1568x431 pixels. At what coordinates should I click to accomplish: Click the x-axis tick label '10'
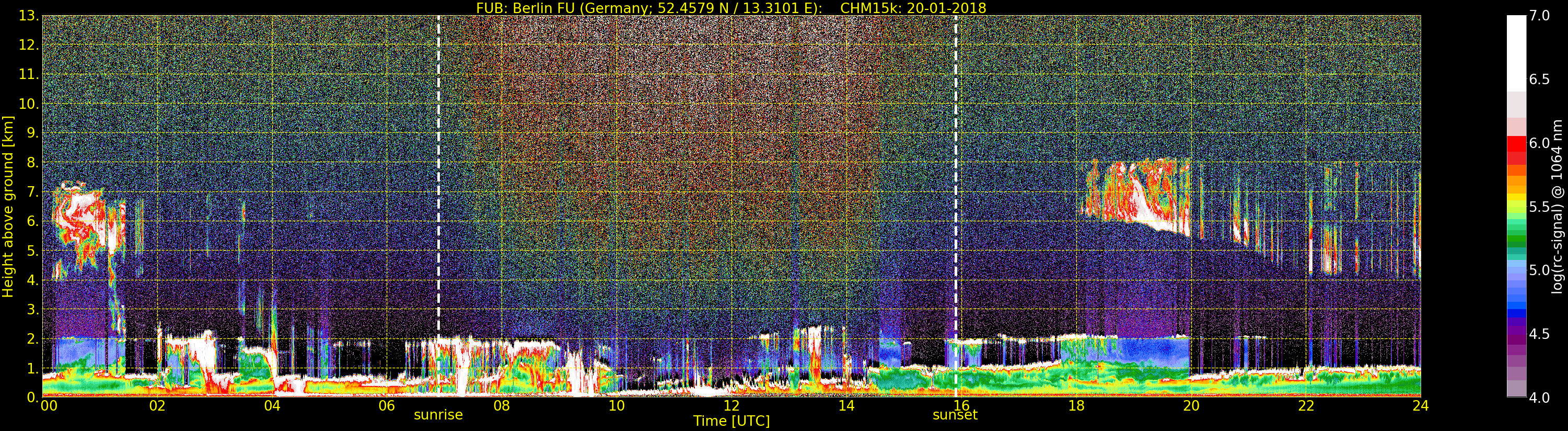617,405
